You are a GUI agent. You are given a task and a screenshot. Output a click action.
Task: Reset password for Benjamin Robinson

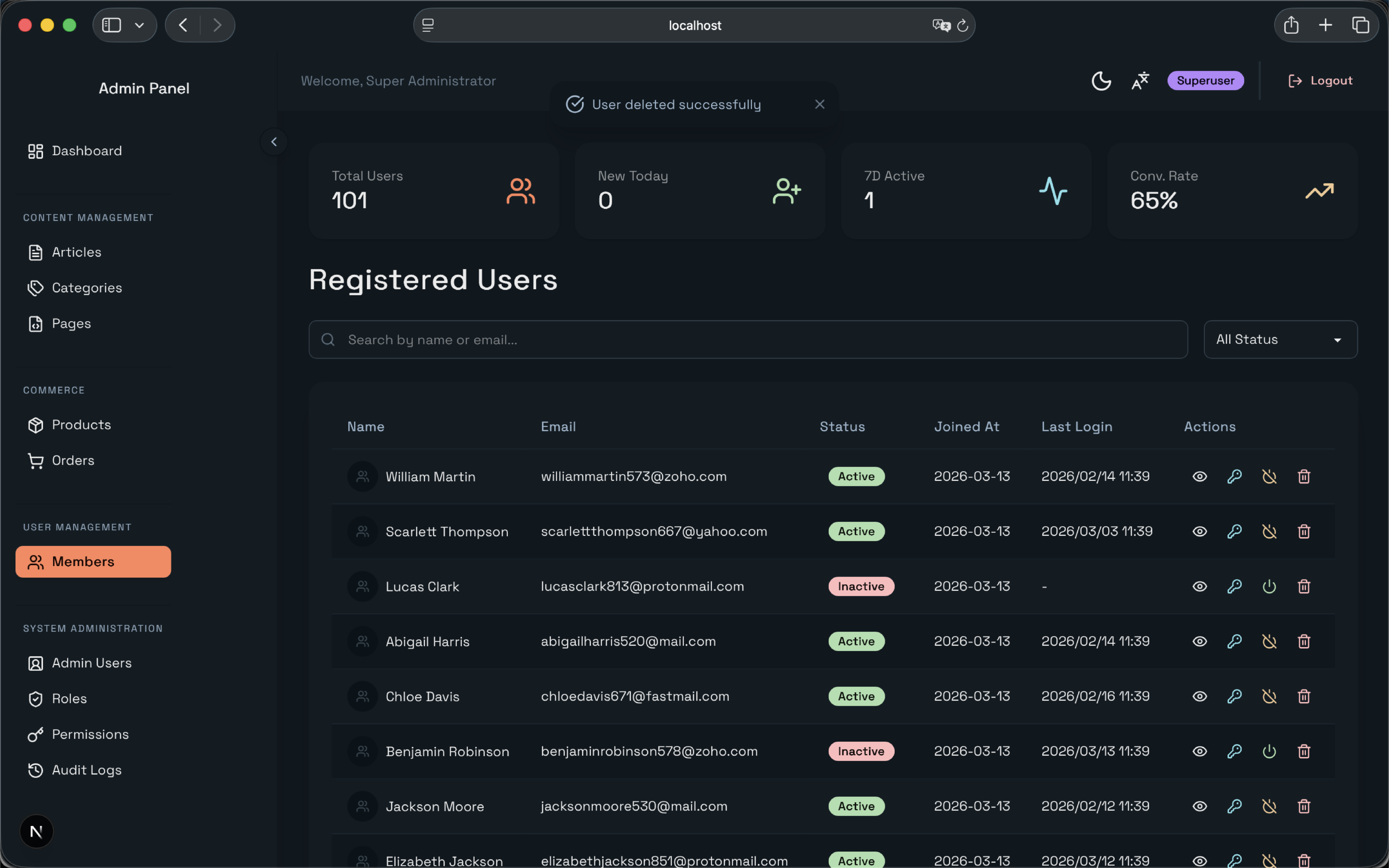[1235, 752]
